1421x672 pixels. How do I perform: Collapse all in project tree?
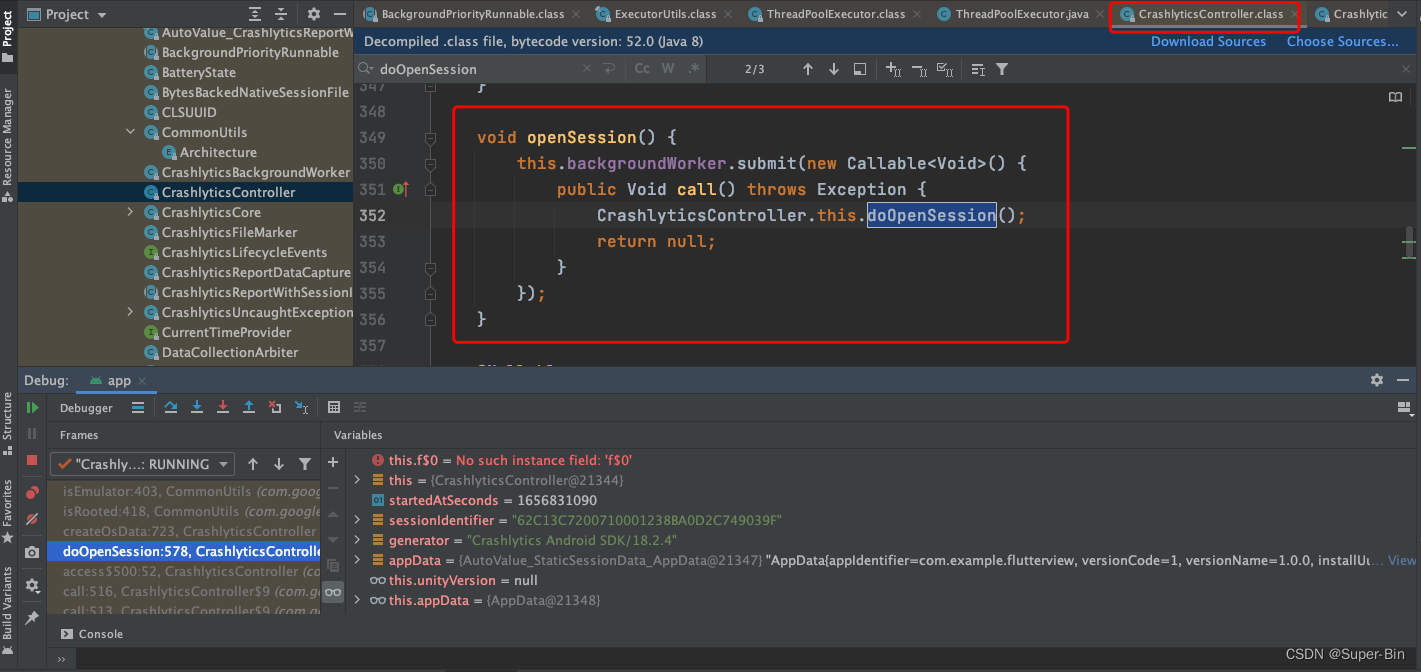(x=283, y=14)
